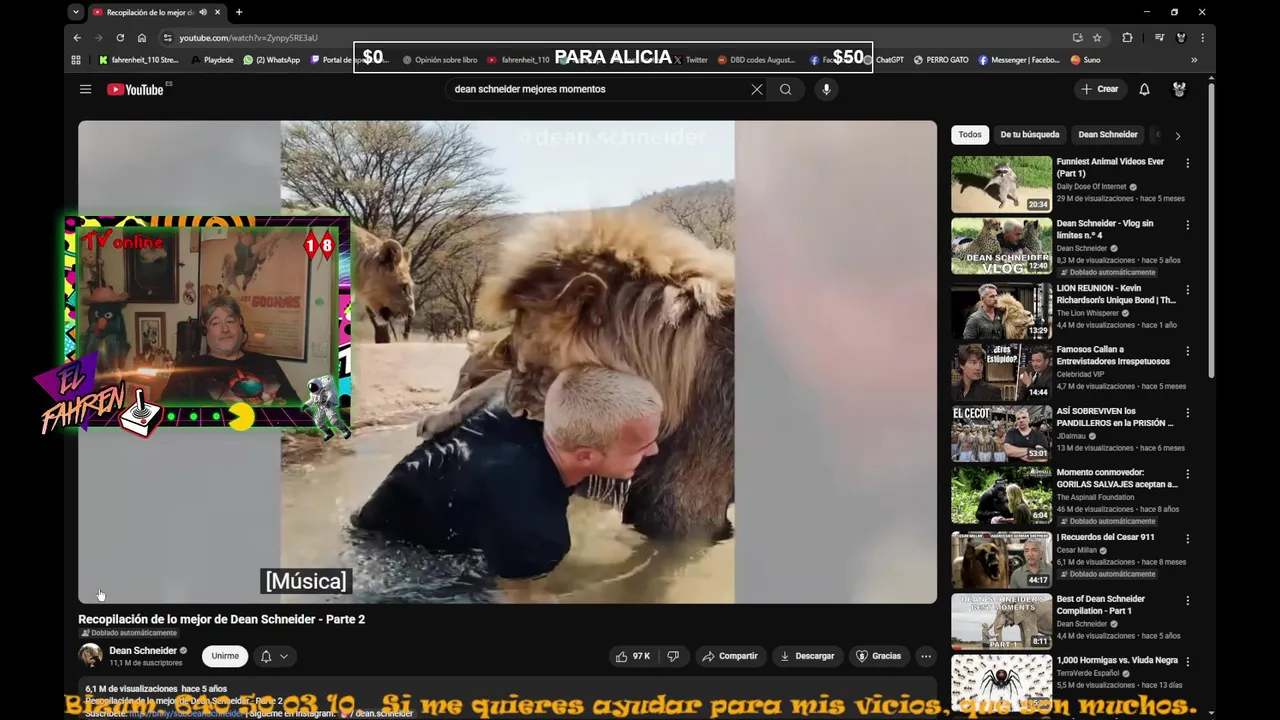This screenshot has width=1280, height=720.
Task: Open the site info icon beside URL
Action: (167, 37)
